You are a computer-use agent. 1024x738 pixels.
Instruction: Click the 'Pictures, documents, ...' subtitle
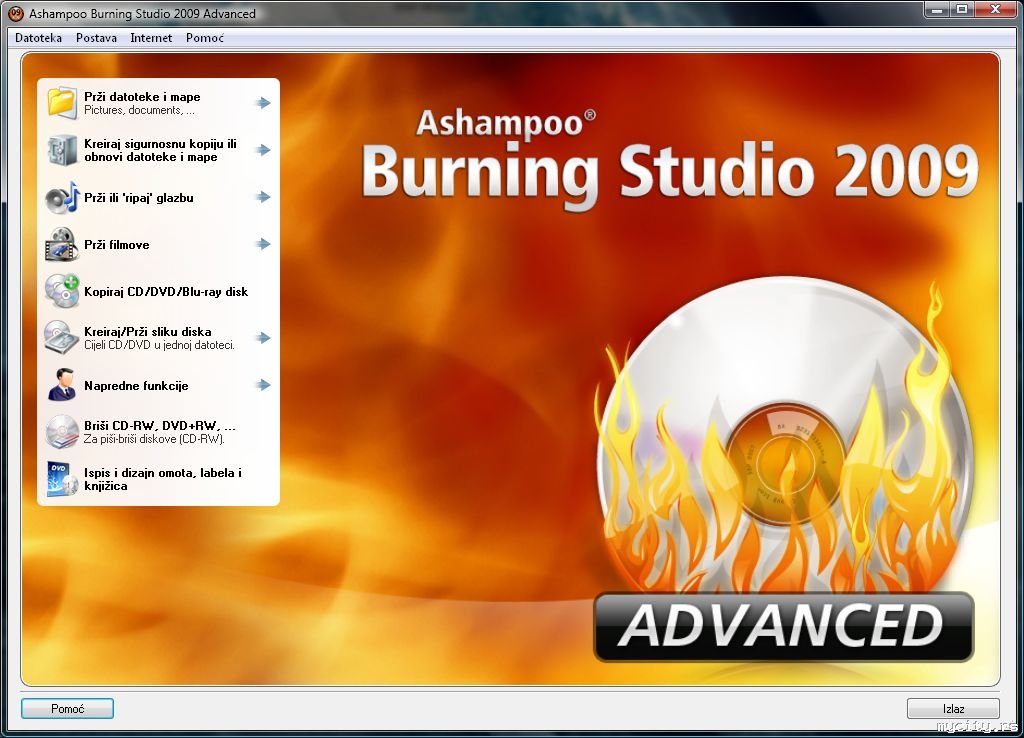point(139,110)
